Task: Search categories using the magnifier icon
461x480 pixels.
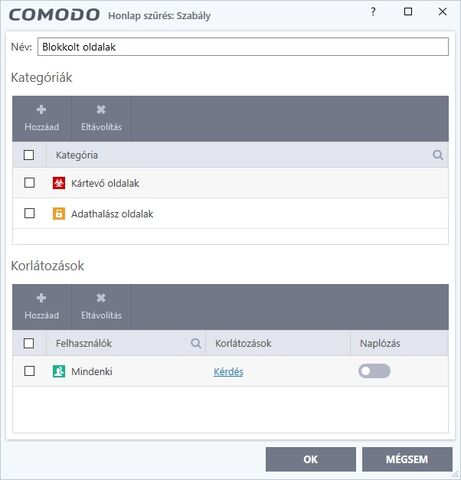Action: (438, 155)
